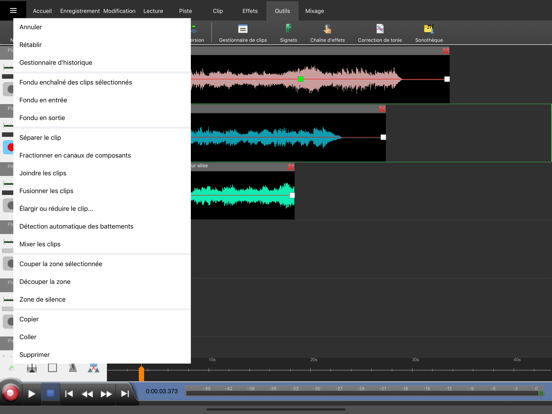This screenshot has height=414, width=552.
Task: Click the mixer icon beside the empty square
Action: point(32,368)
